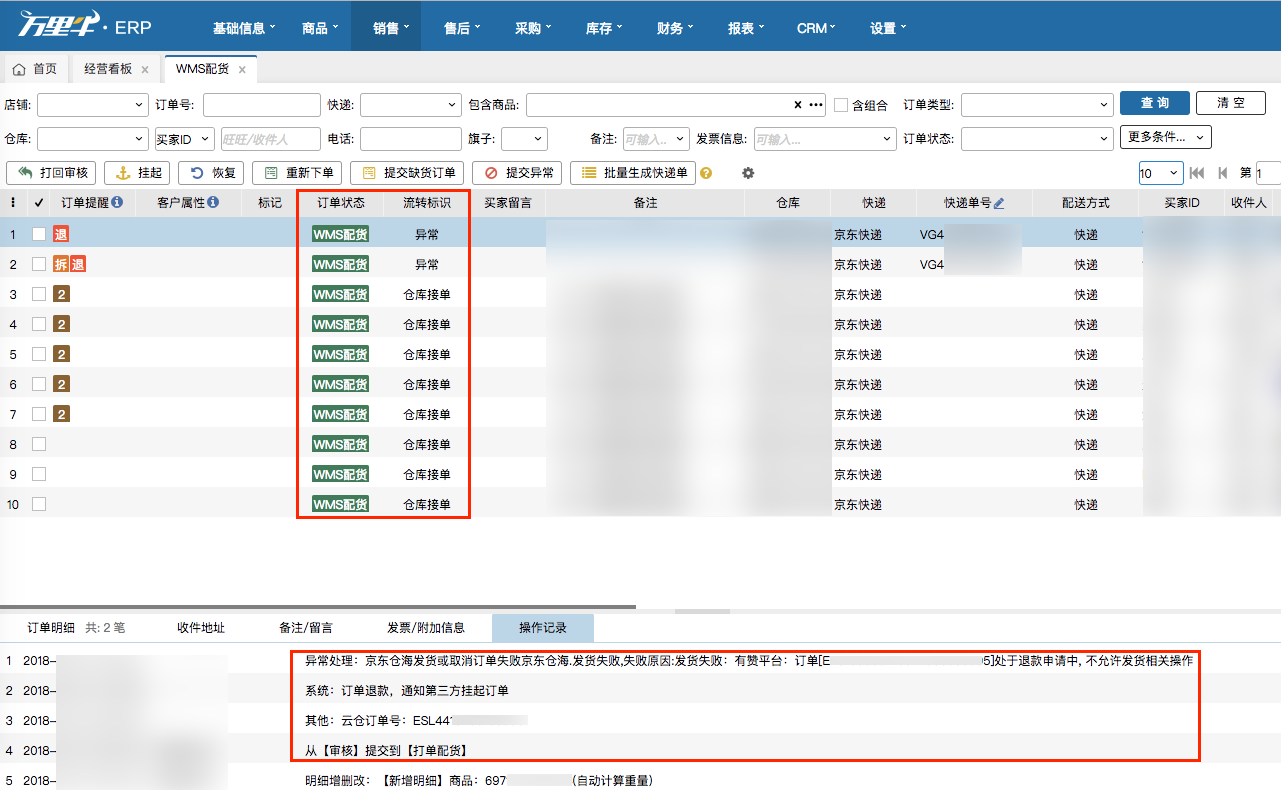
Task: Click WMS配货 status badge in row 10
Action: (x=340, y=504)
